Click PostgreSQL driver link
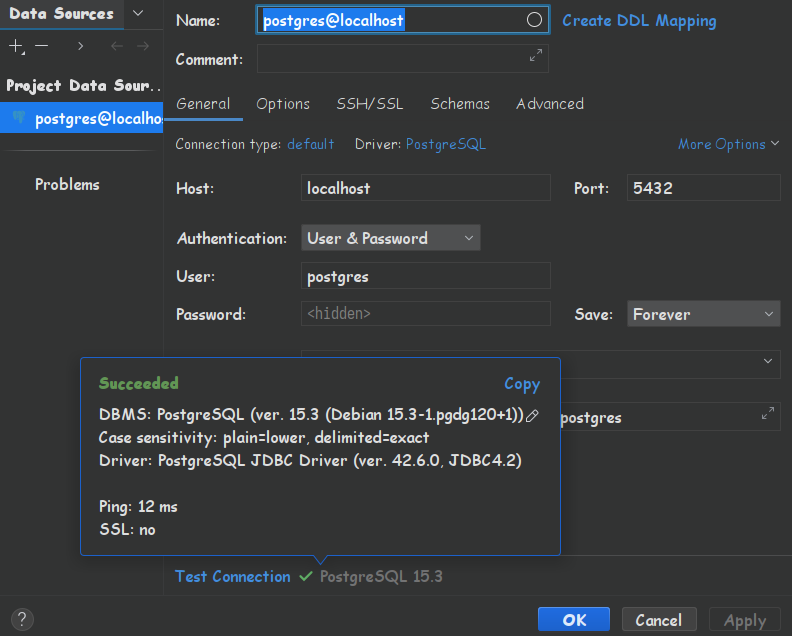 [x=446, y=144]
